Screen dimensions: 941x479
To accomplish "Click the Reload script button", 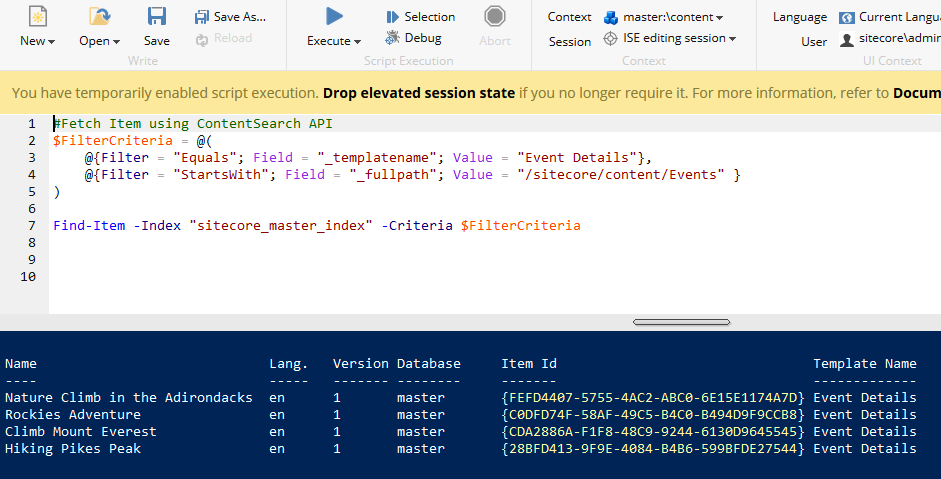I will click(x=223, y=38).
